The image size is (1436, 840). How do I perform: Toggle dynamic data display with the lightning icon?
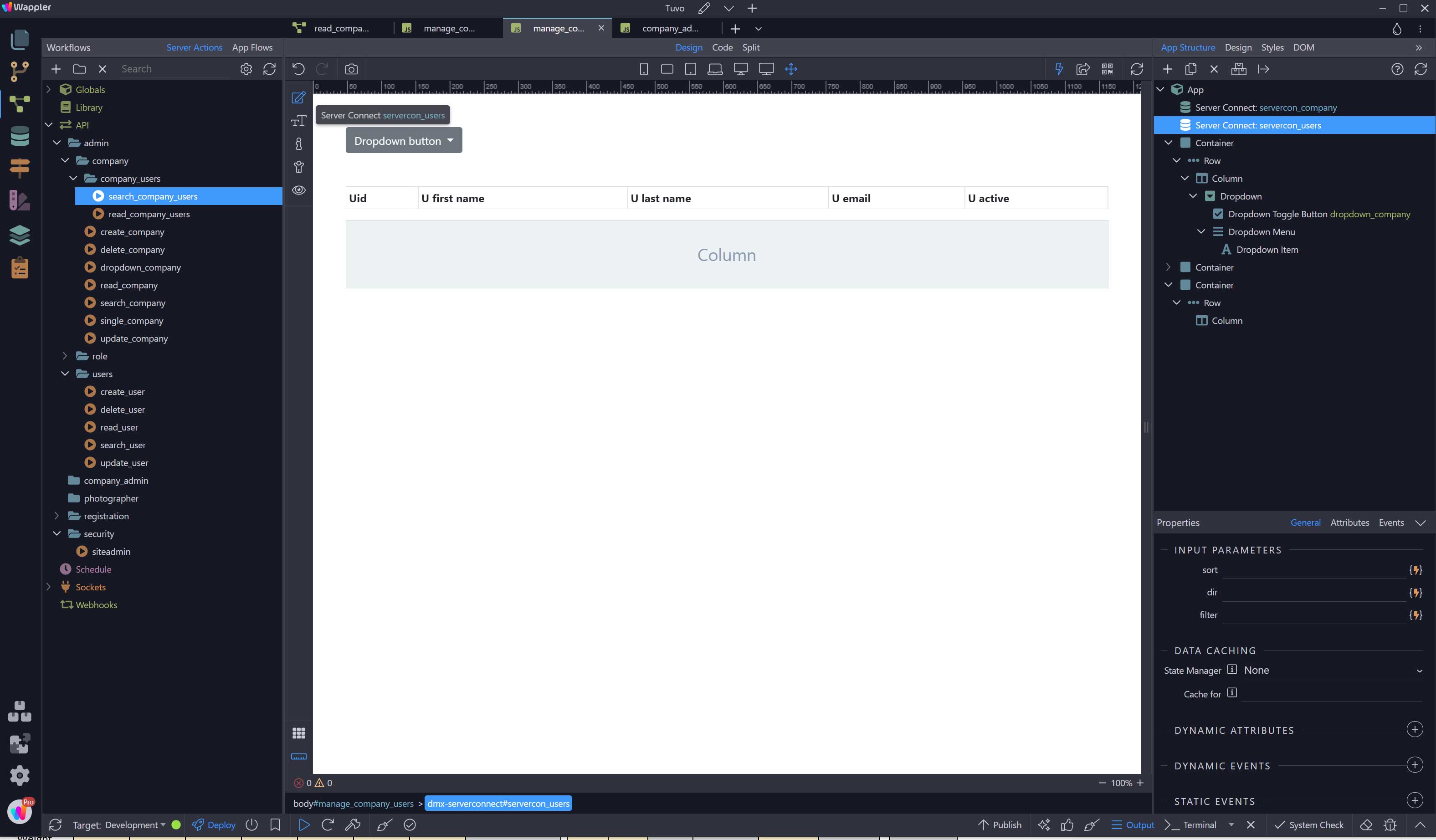[x=1059, y=68]
